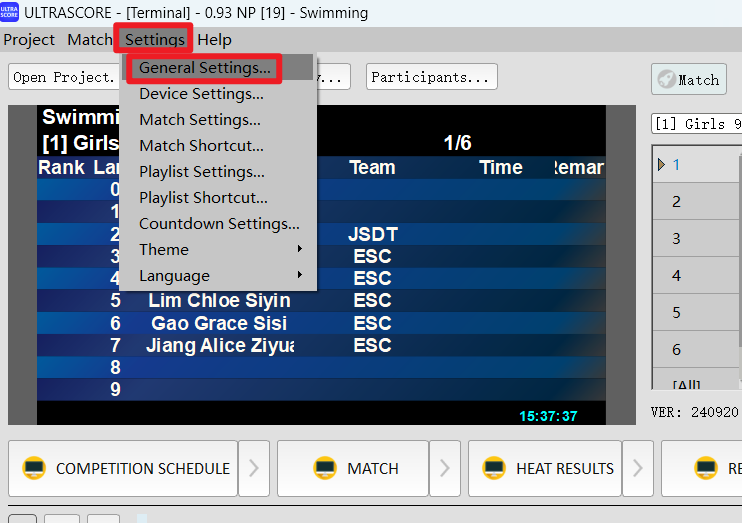742x523 pixels.
Task: Open the Project menu
Action: (29, 40)
